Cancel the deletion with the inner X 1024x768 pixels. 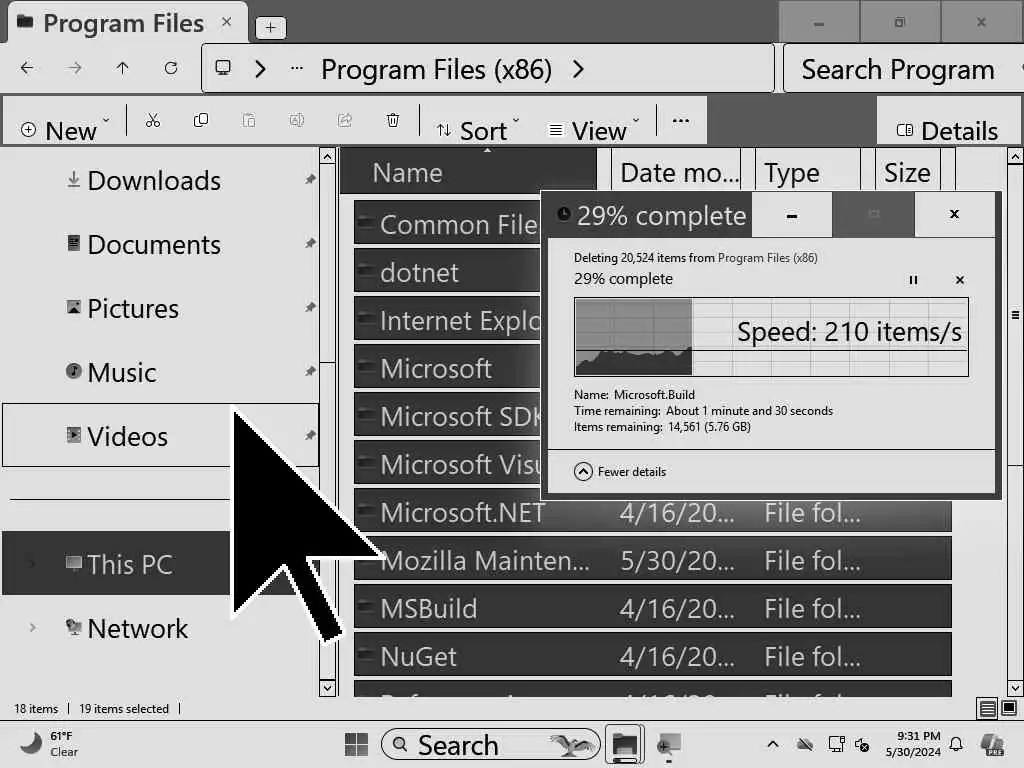point(959,280)
